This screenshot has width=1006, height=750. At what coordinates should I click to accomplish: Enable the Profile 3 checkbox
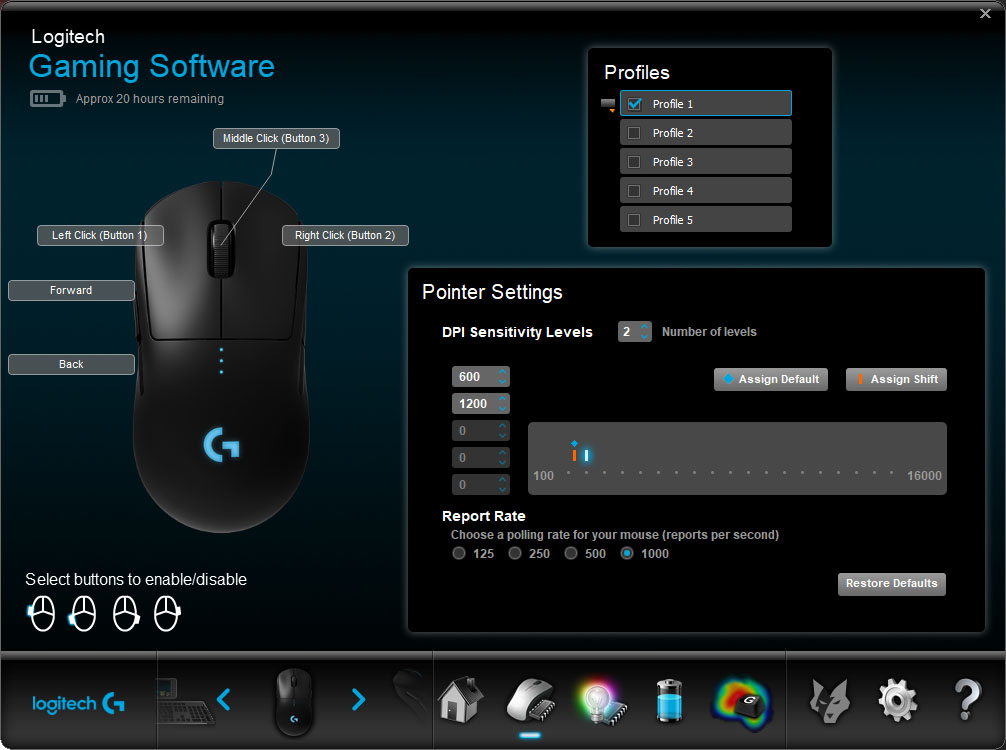pyautogui.click(x=634, y=162)
